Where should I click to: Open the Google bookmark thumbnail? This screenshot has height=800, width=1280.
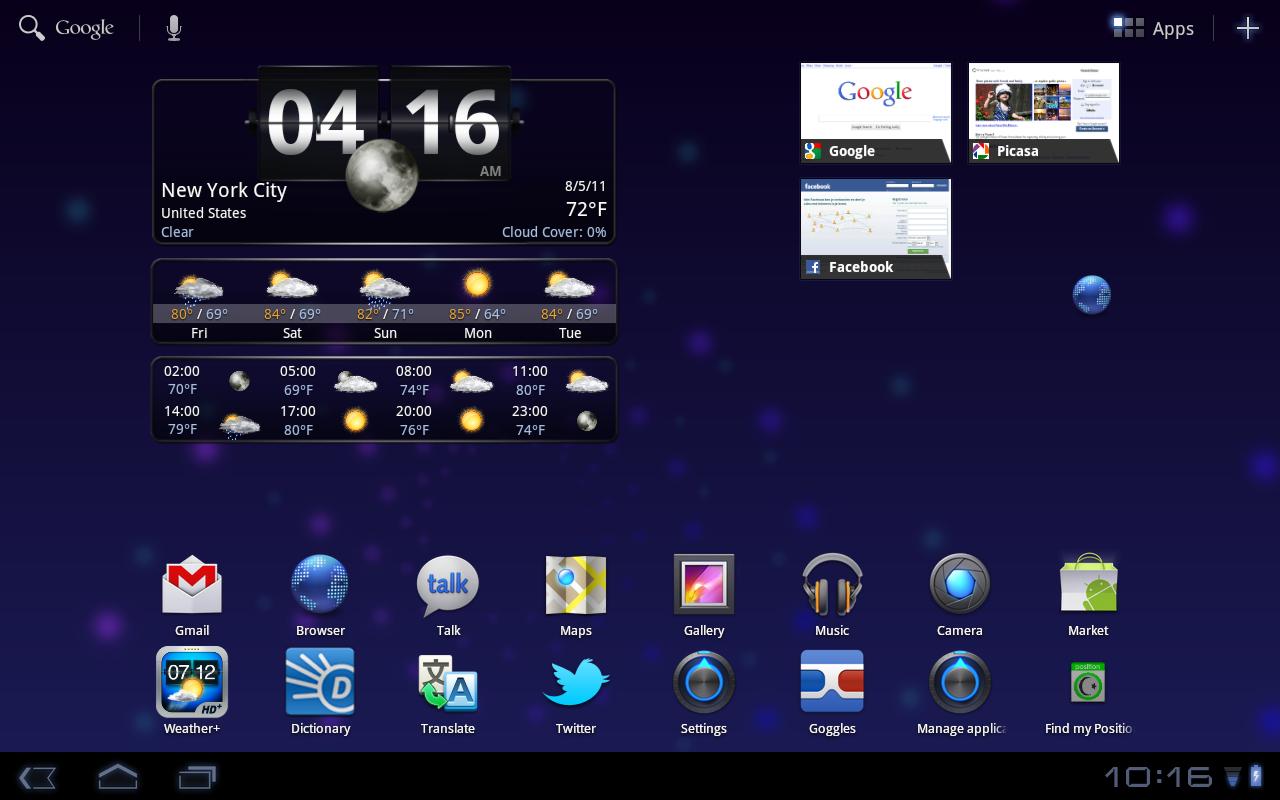click(876, 113)
